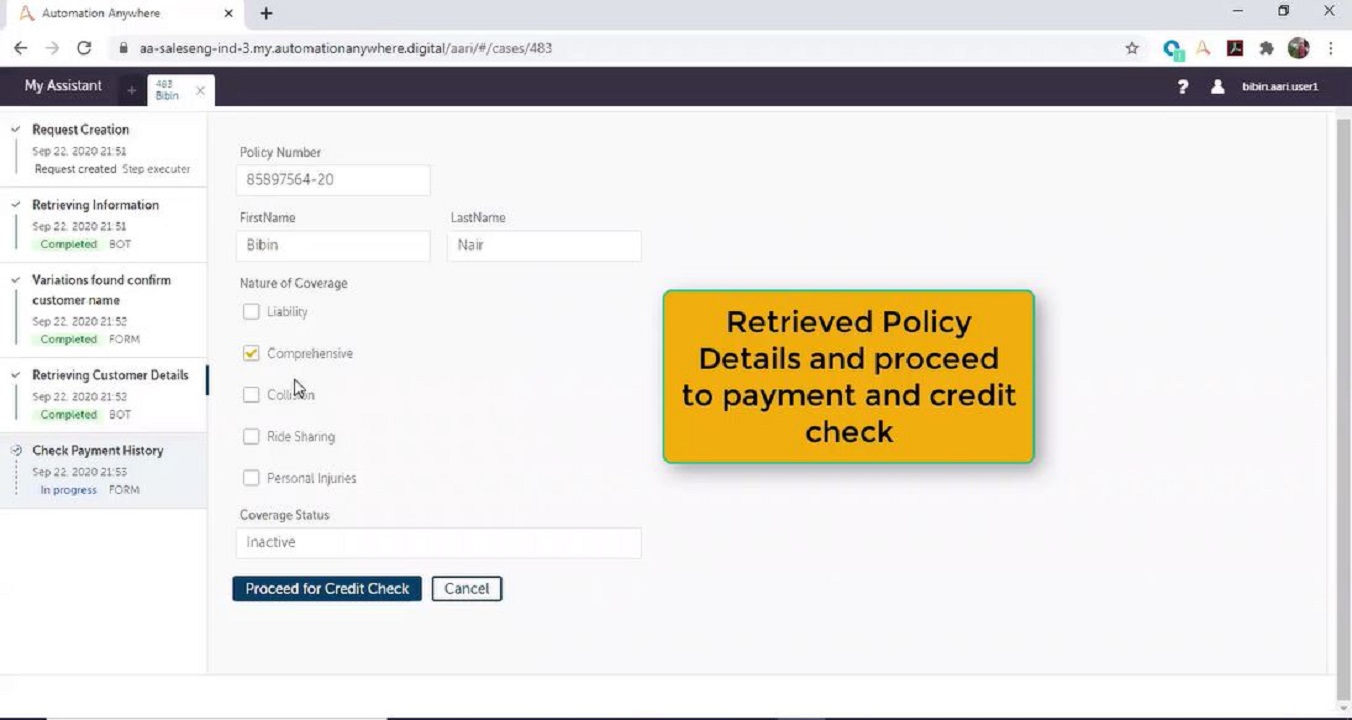Click the Nature of Coverage label

click(294, 283)
